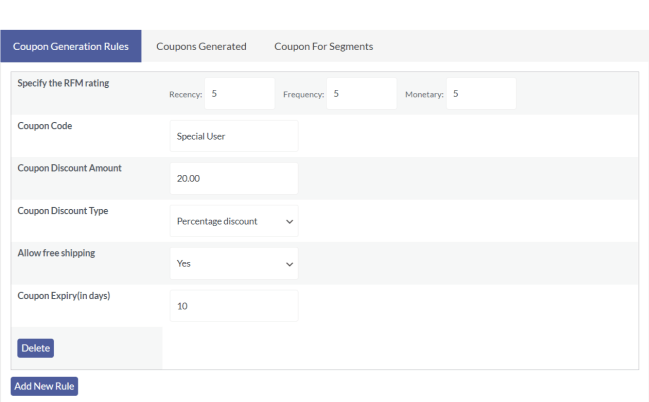Select the Monetary rating input field

point(481,94)
